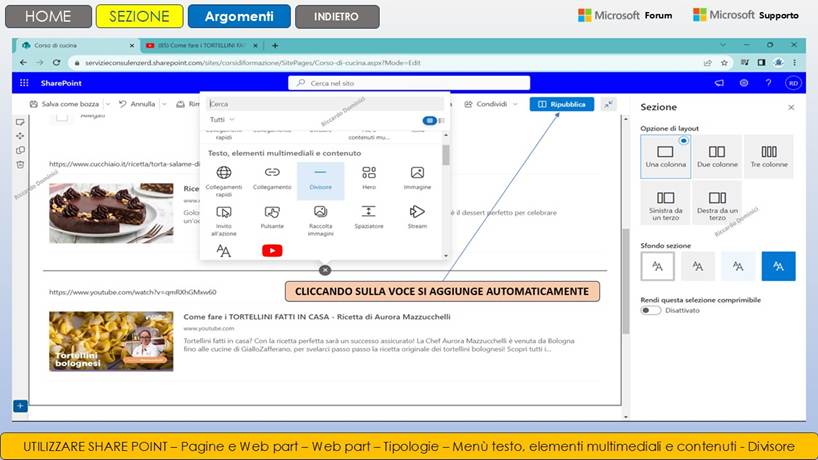This screenshot has width=818, height=460.
Task: Switch to Corso di cucina tab
Action: [76, 45]
